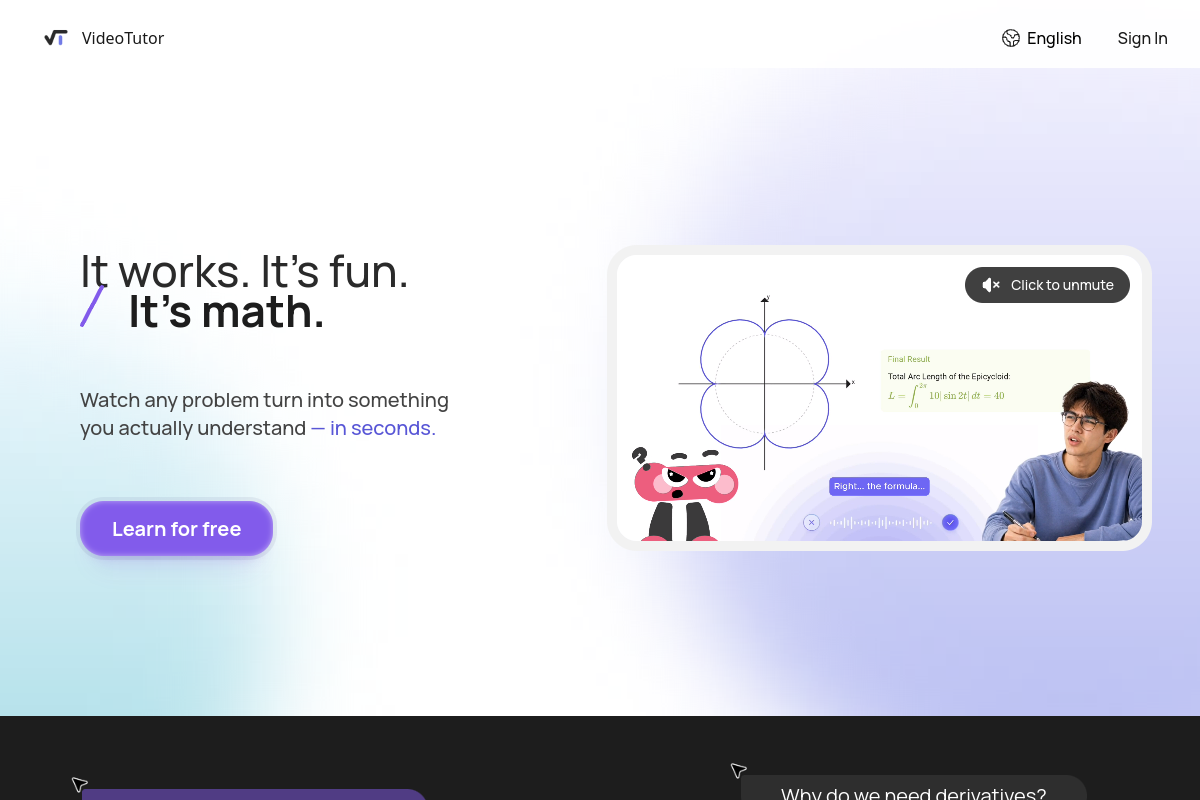Click the Learn for free button
This screenshot has width=1200, height=800.
(x=176, y=529)
